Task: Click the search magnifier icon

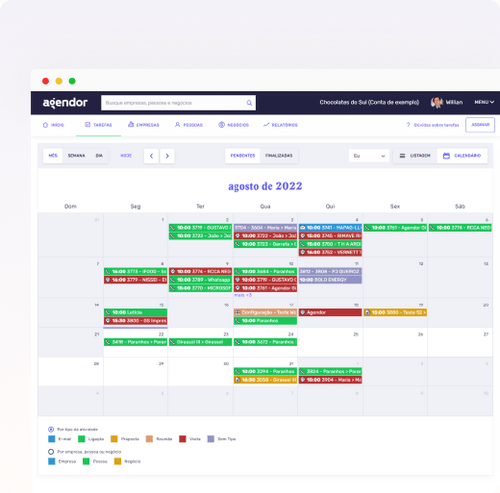Action: 249,103
